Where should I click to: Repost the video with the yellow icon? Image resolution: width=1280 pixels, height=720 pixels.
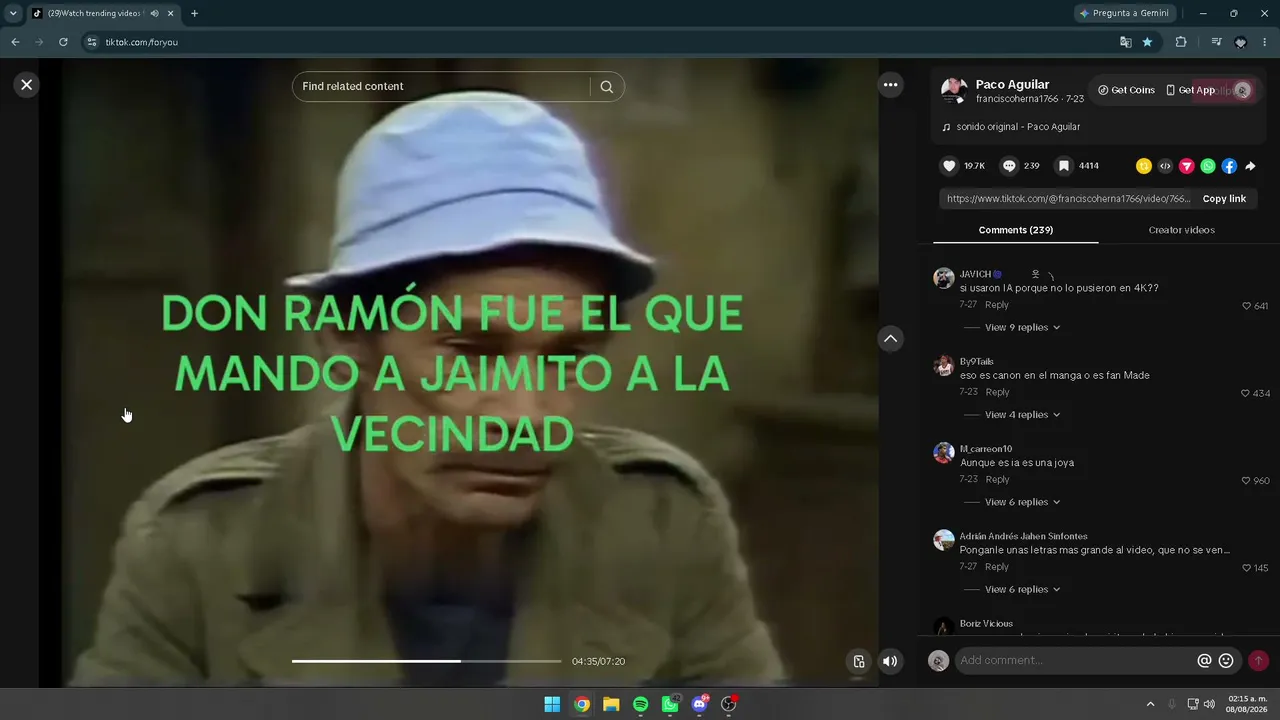pyautogui.click(x=1144, y=166)
